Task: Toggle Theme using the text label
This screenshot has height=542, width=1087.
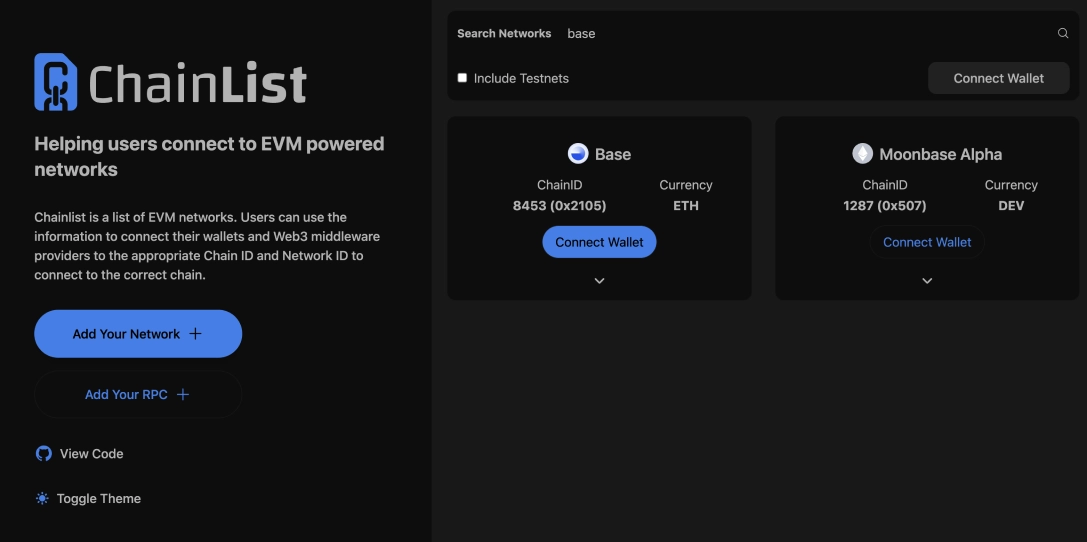Action: [x=99, y=499]
